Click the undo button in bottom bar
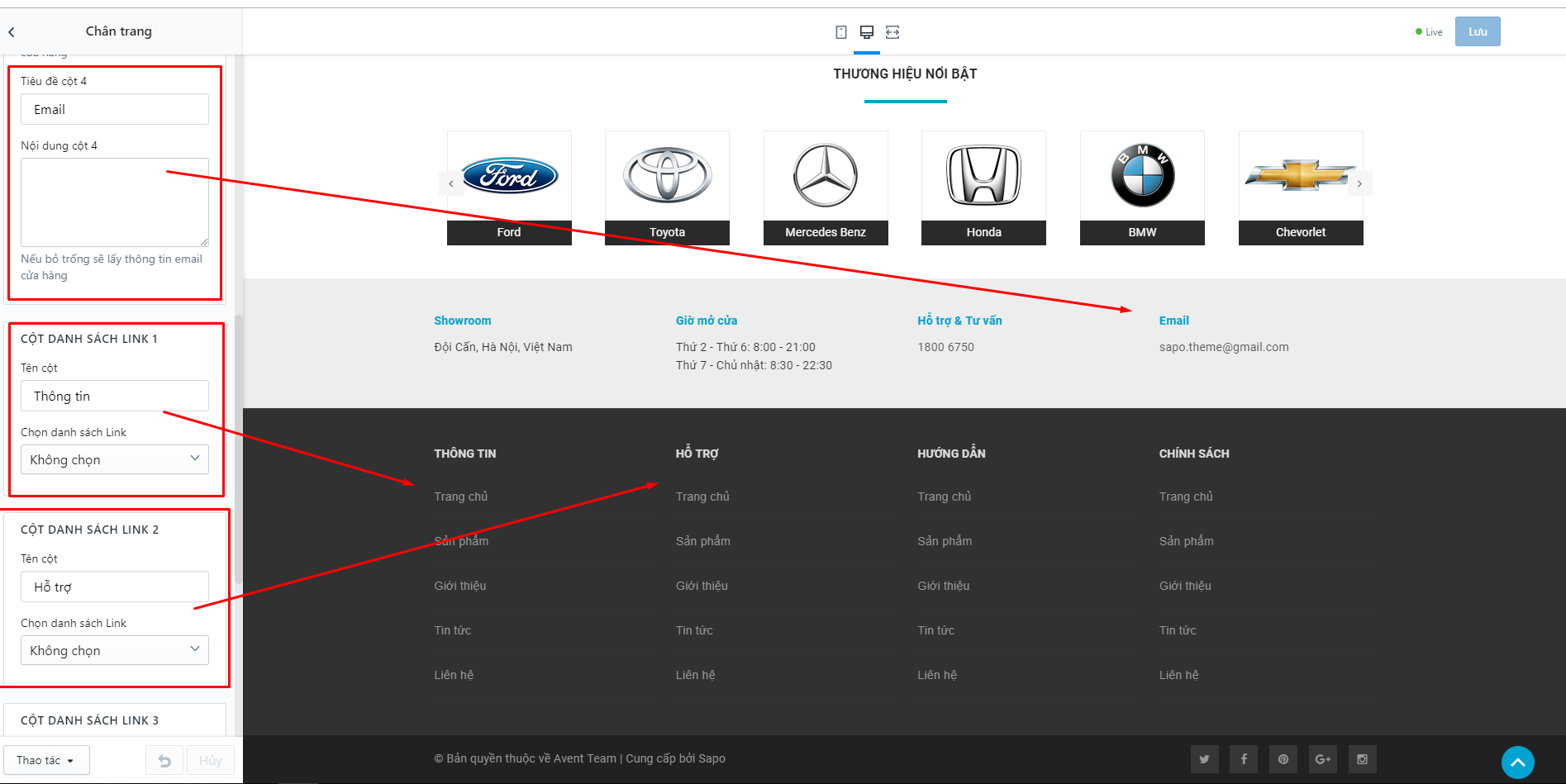The height and width of the screenshot is (784, 1566). click(x=165, y=760)
